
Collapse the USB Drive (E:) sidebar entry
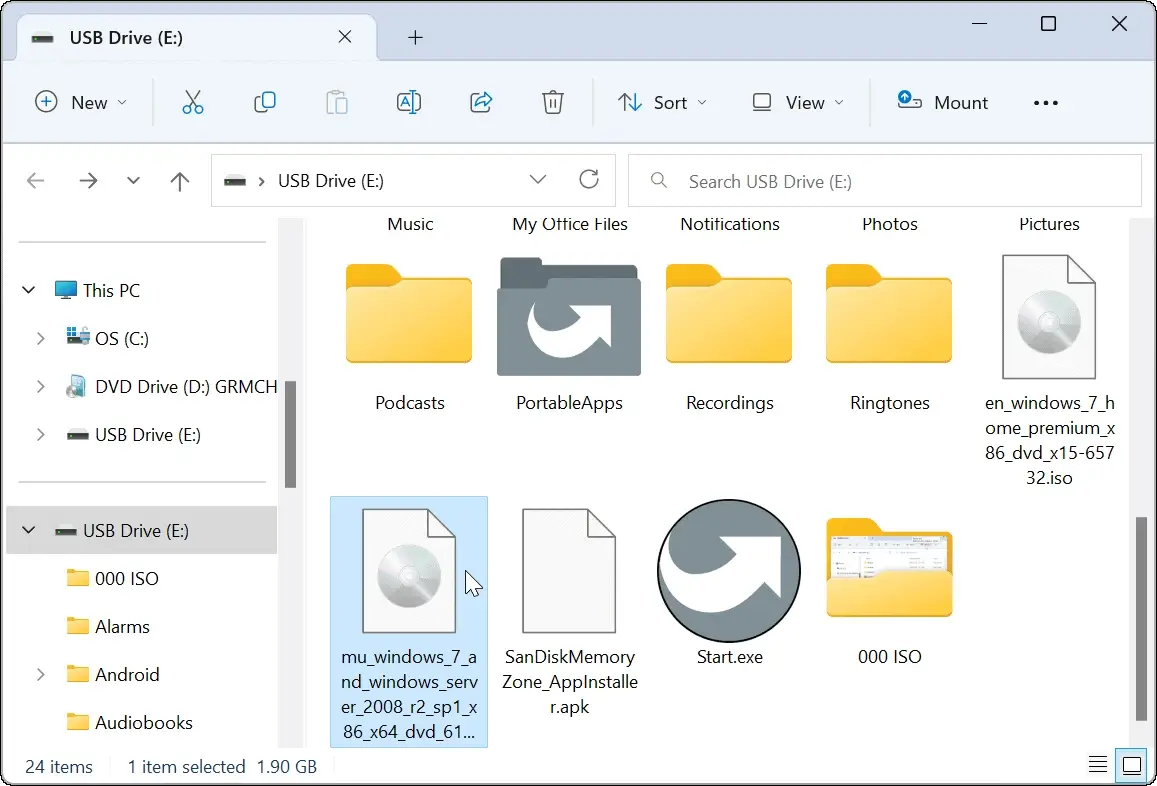pyautogui.click(x=27, y=530)
